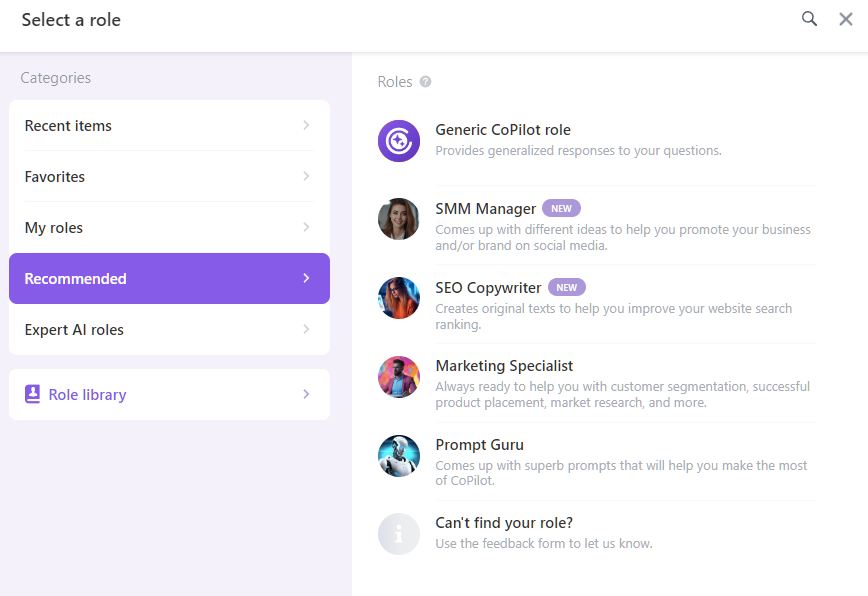This screenshot has width=868, height=596.
Task: Click the info icon beside Can't find your role
Action: 399,534
